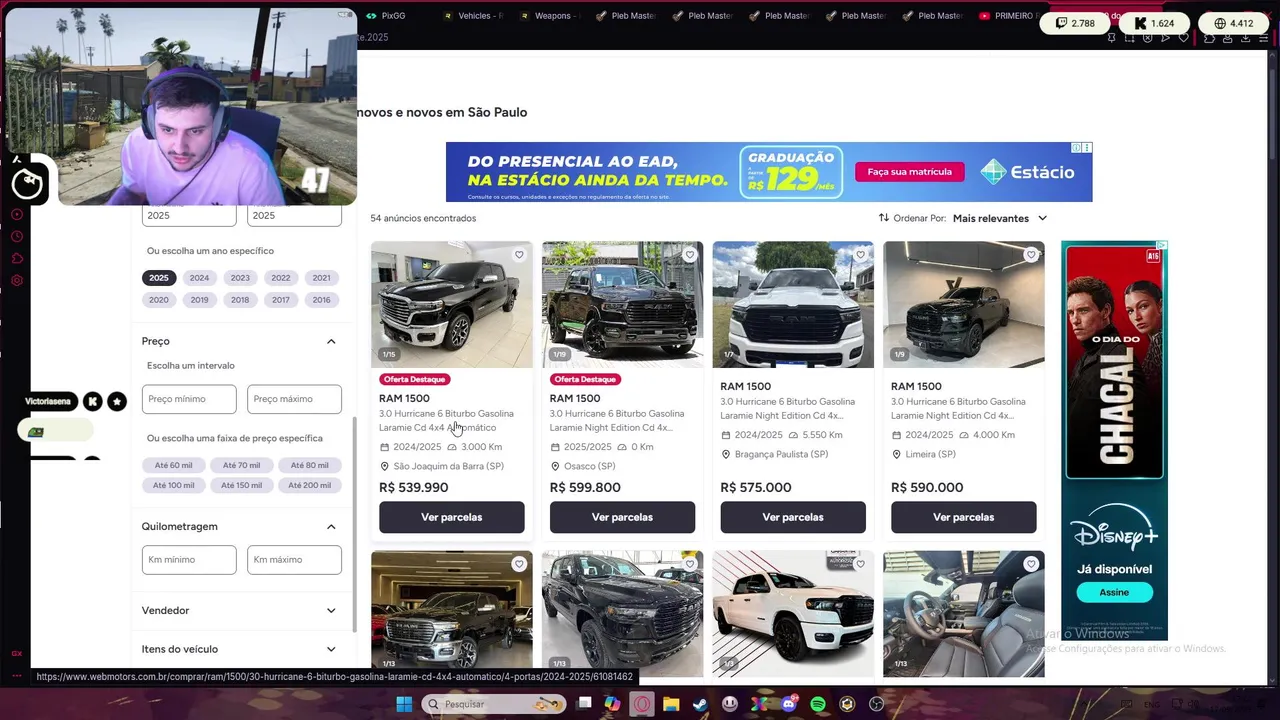Image resolution: width=1280 pixels, height=720 pixels.
Task: Click the Kick viewer count badge 1.624
Action: pyautogui.click(x=1154, y=23)
